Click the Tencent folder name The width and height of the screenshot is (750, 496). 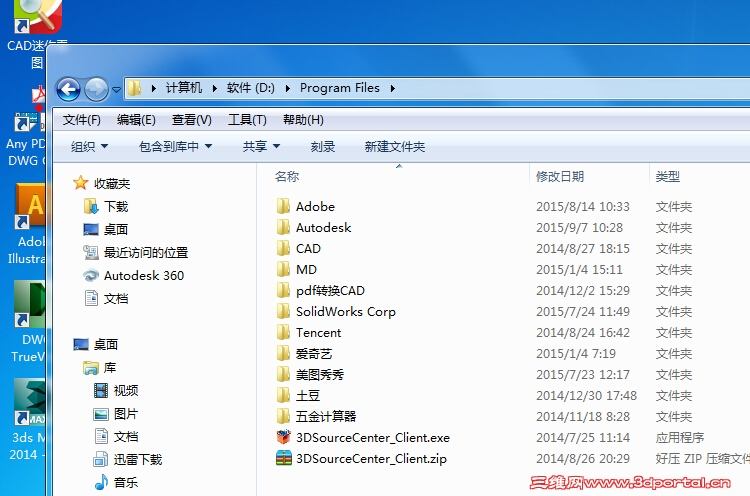pos(319,332)
